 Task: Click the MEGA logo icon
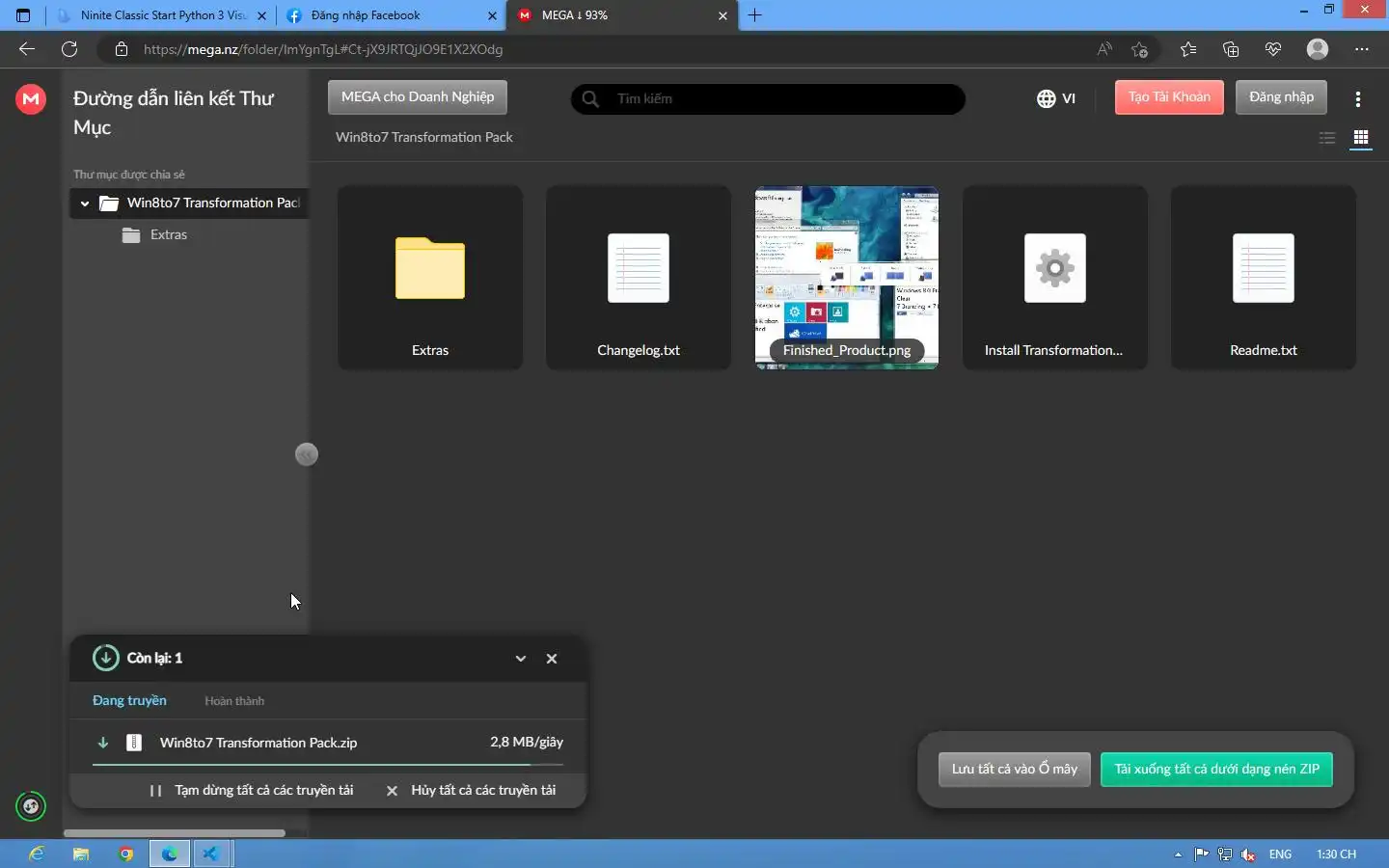[31, 98]
